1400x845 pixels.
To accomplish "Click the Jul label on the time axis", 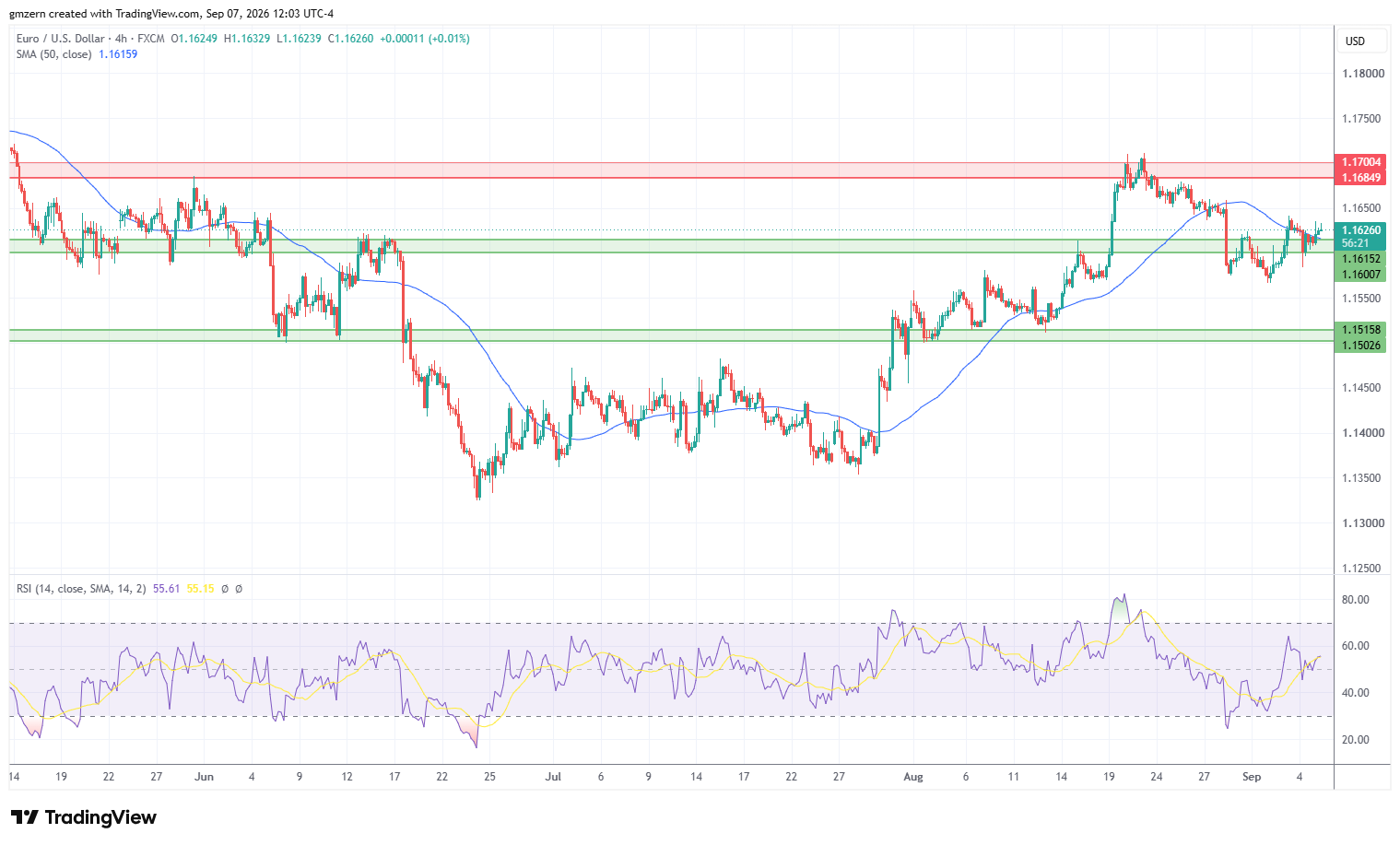I will click(x=553, y=777).
